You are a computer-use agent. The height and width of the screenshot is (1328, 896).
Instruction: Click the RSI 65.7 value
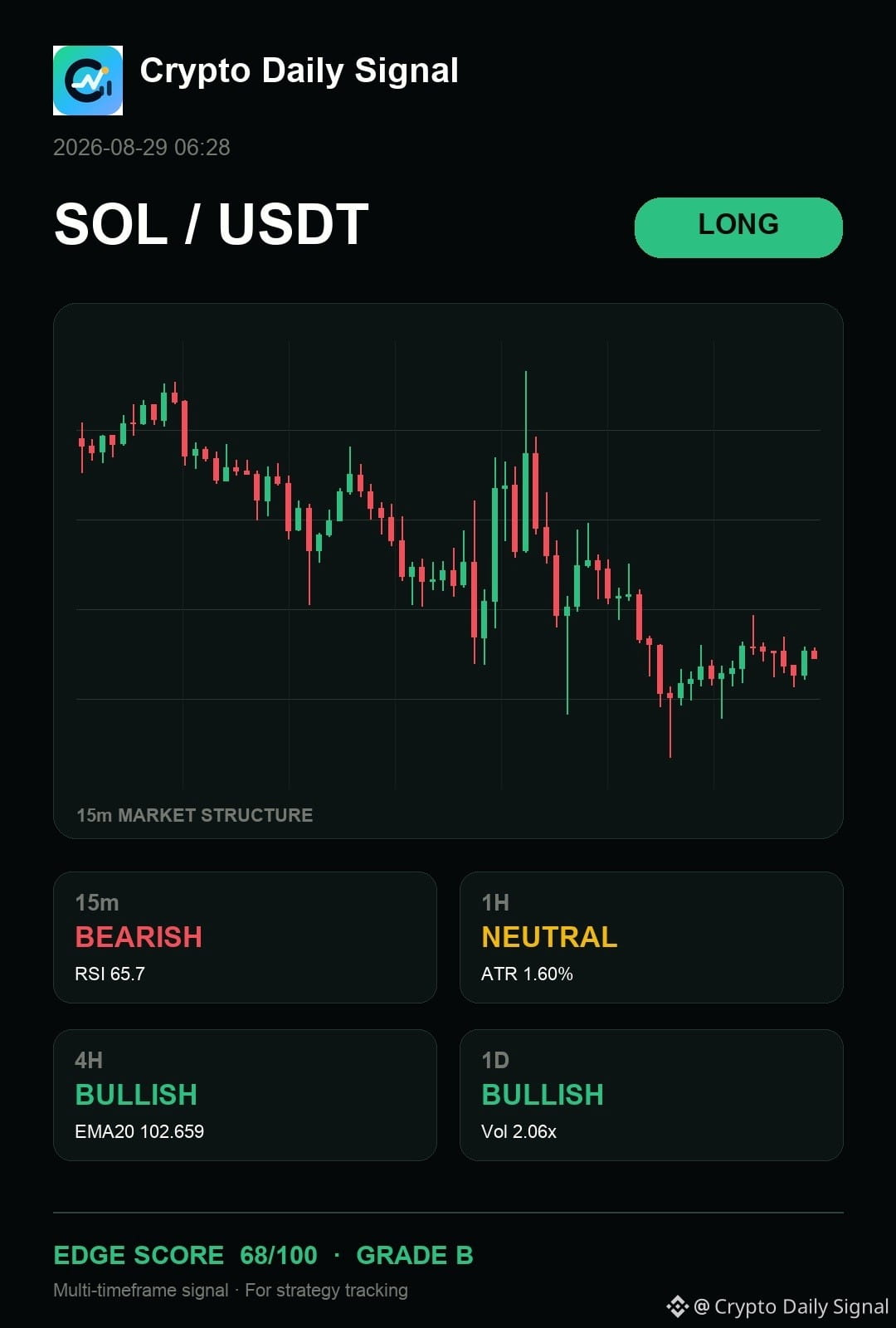pyautogui.click(x=110, y=974)
